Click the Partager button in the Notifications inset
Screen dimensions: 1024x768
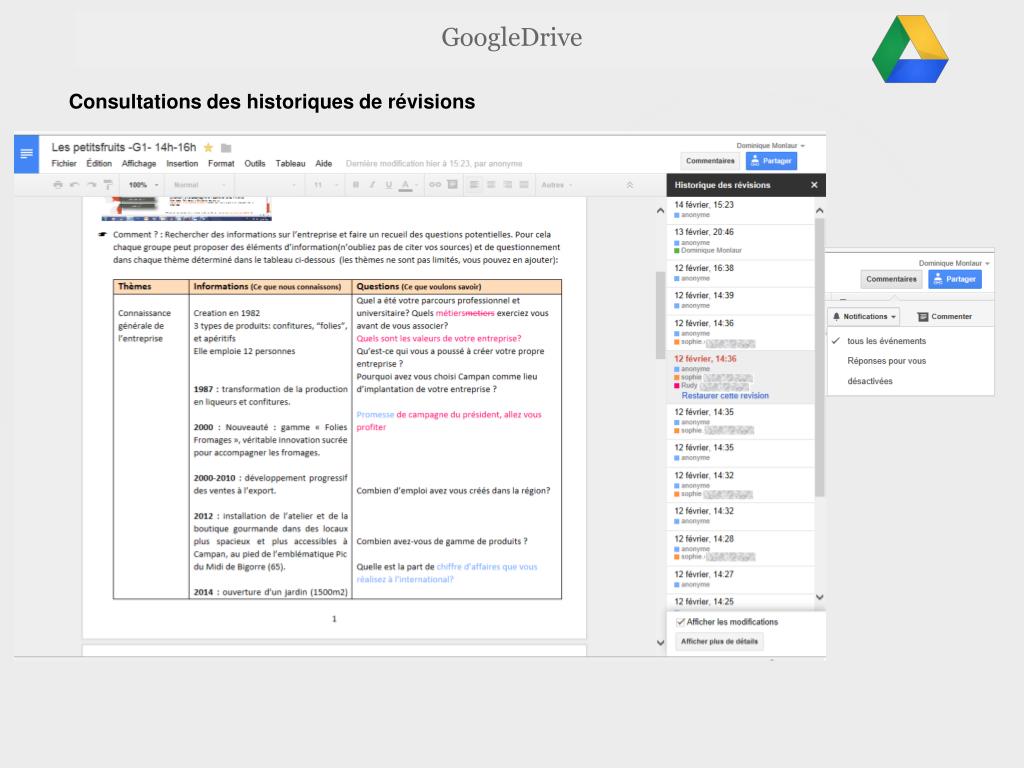tap(955, 279)
